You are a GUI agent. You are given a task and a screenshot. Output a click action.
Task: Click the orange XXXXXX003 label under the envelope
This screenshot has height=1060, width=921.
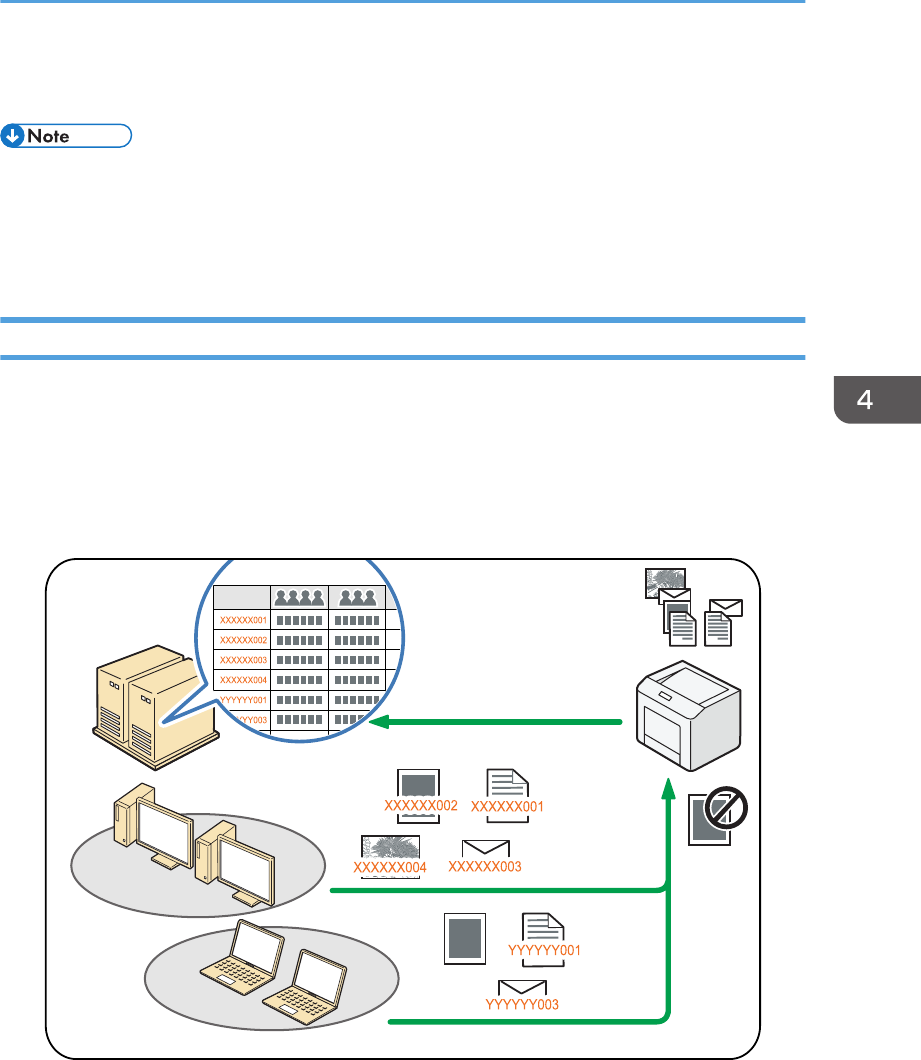coord(485,867)
